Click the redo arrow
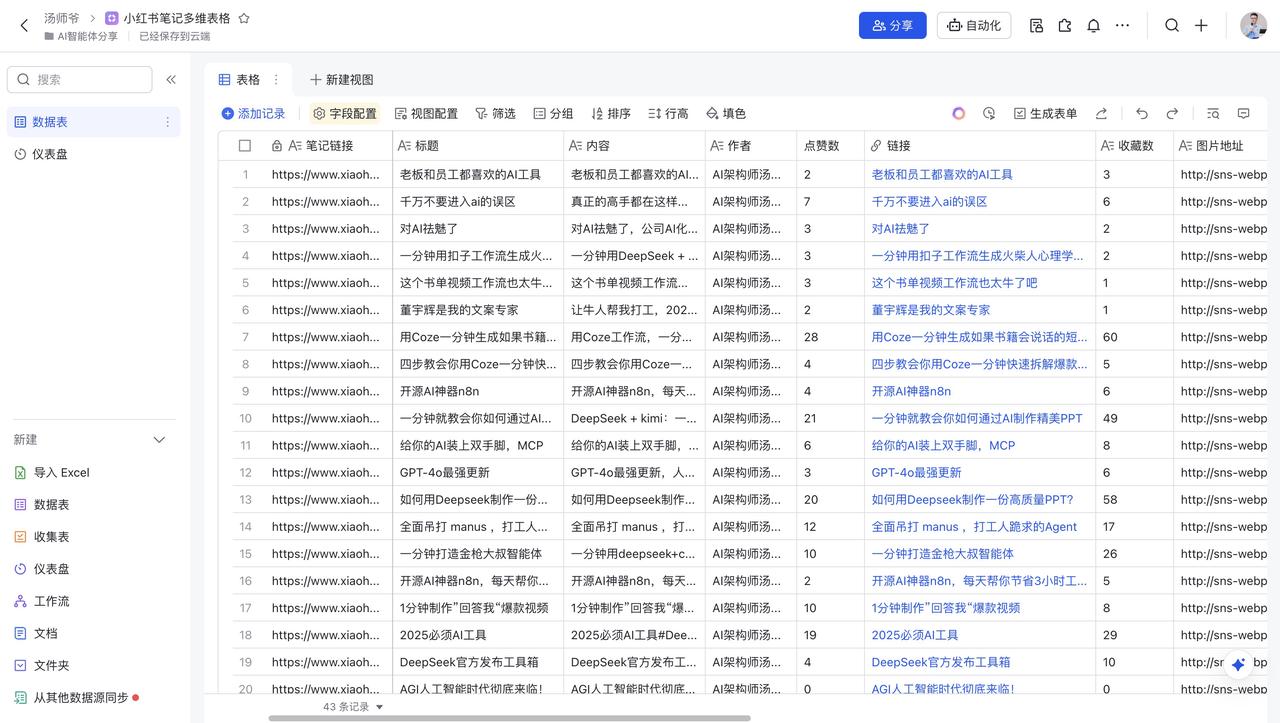The height and width of the screenshot is (723, 1280). [1172, 114]
